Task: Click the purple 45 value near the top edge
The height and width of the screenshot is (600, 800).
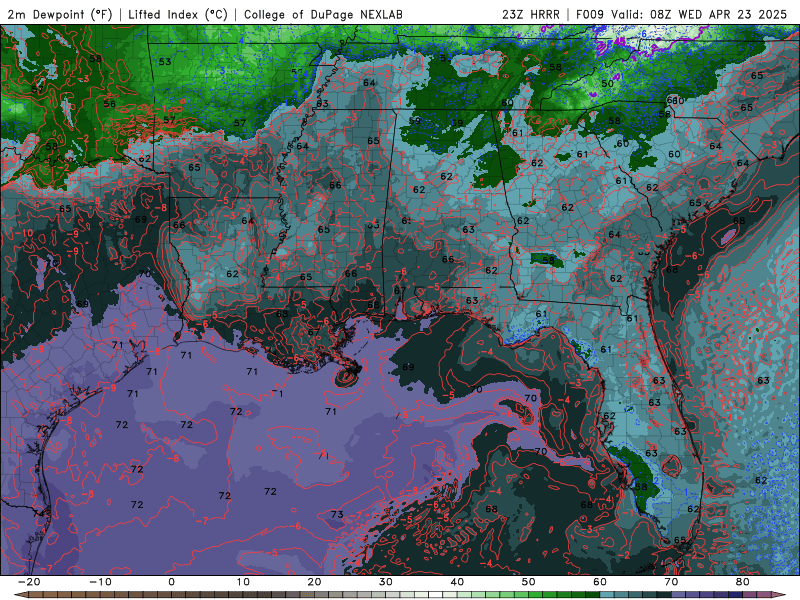Action: [620, 41]
